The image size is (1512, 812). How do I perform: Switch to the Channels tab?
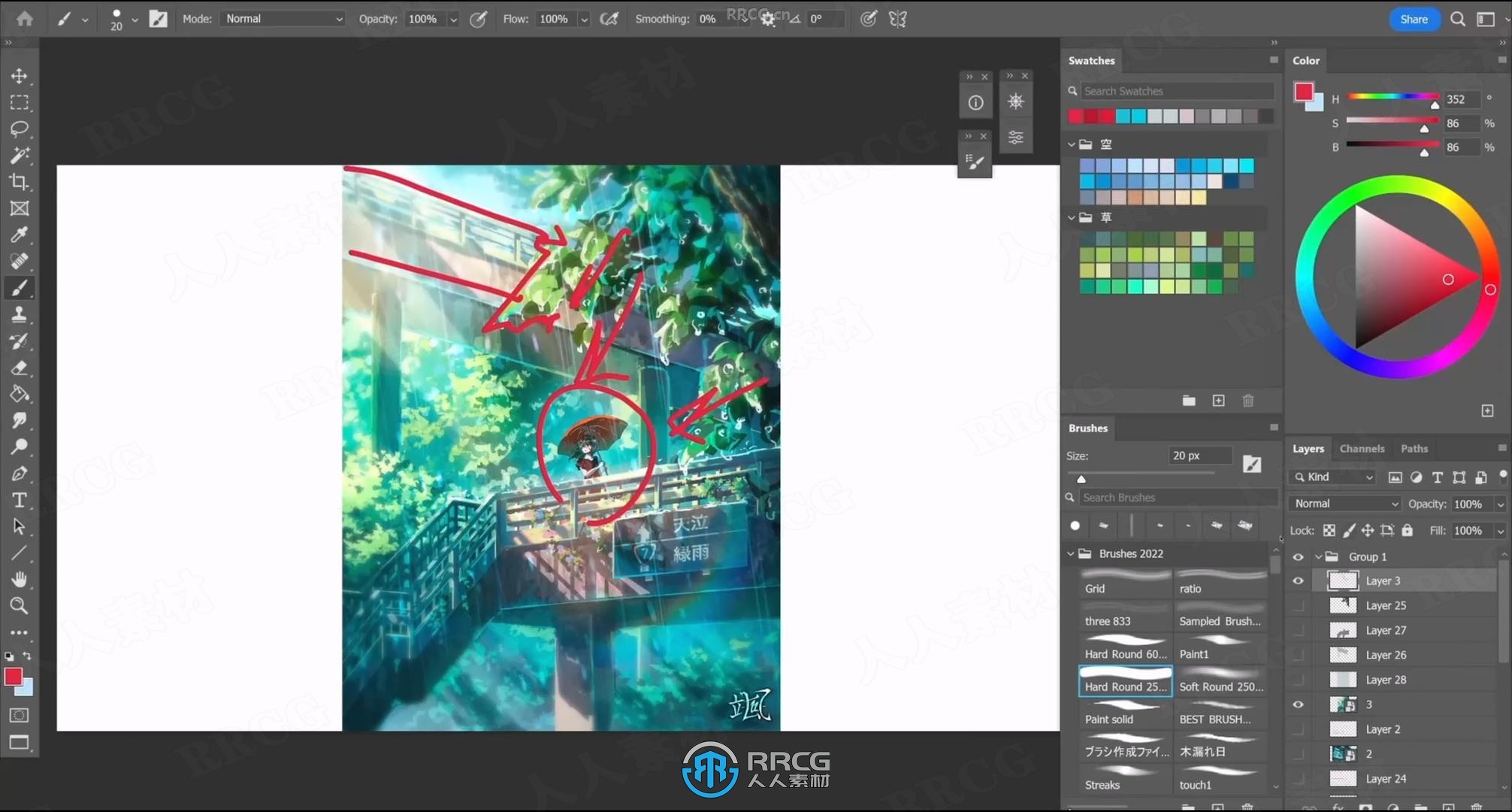point(1362,449)
